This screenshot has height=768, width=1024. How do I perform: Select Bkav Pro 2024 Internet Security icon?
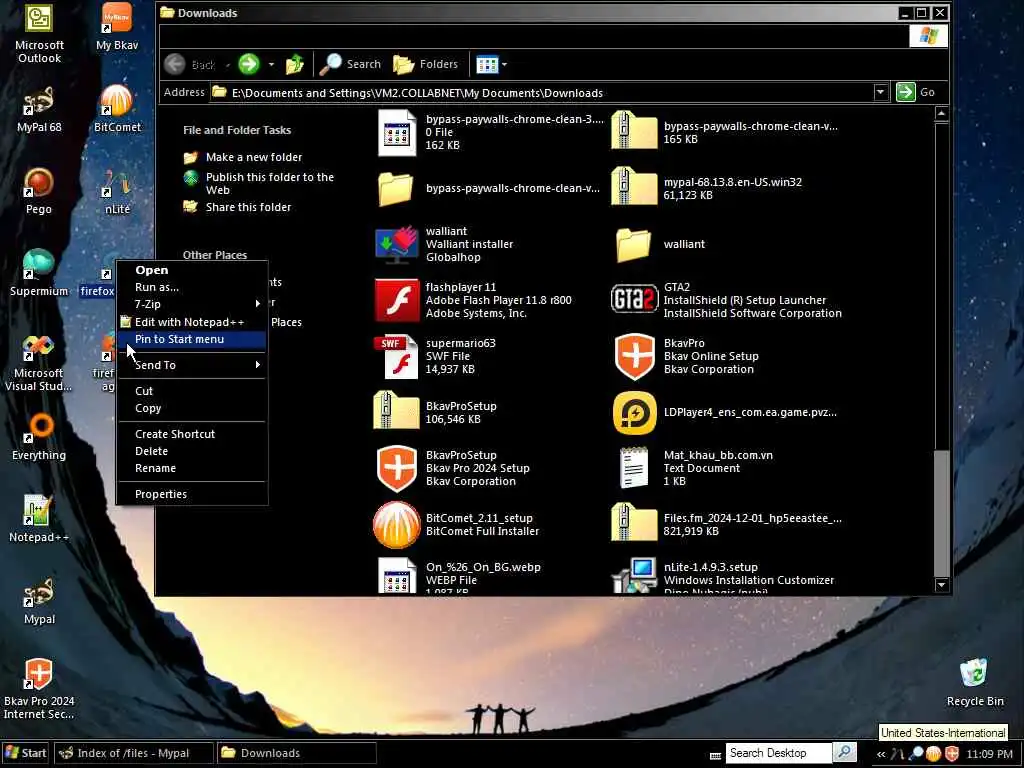(39, 690)
